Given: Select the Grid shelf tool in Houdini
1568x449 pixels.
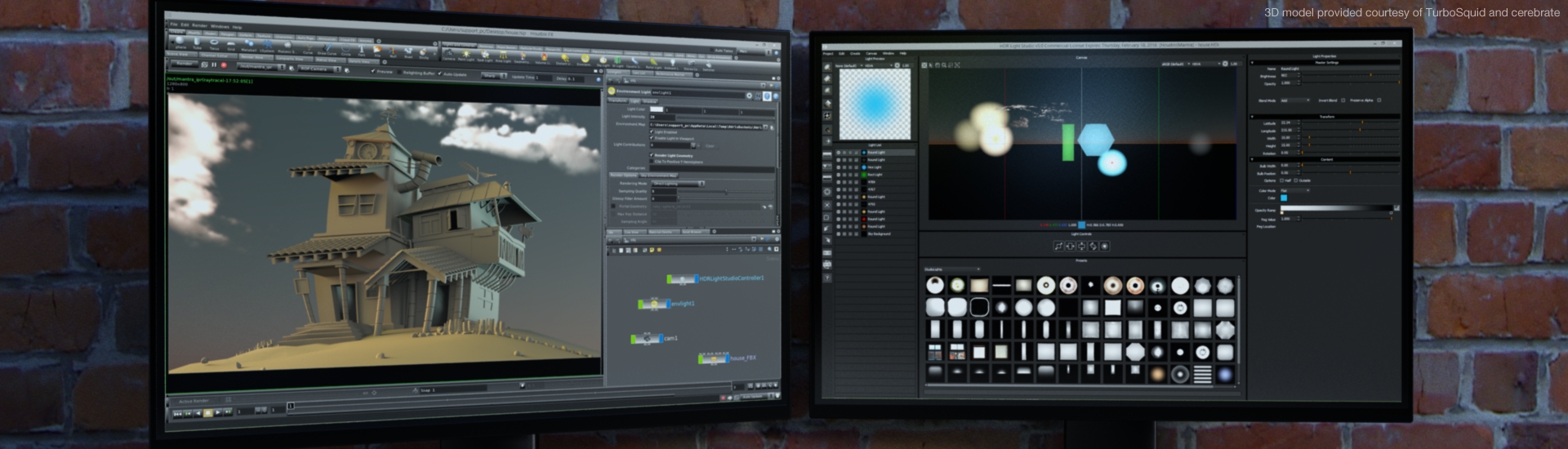Looking at the screenshot, I should point(230,44).
